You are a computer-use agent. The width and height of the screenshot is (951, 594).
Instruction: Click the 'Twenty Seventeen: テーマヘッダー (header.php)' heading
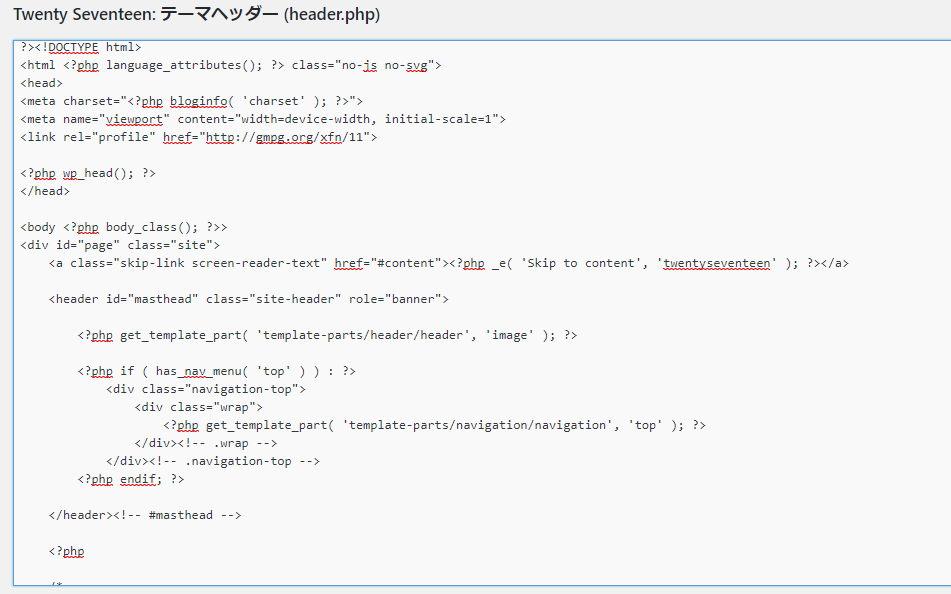click(x=197, y=14)
